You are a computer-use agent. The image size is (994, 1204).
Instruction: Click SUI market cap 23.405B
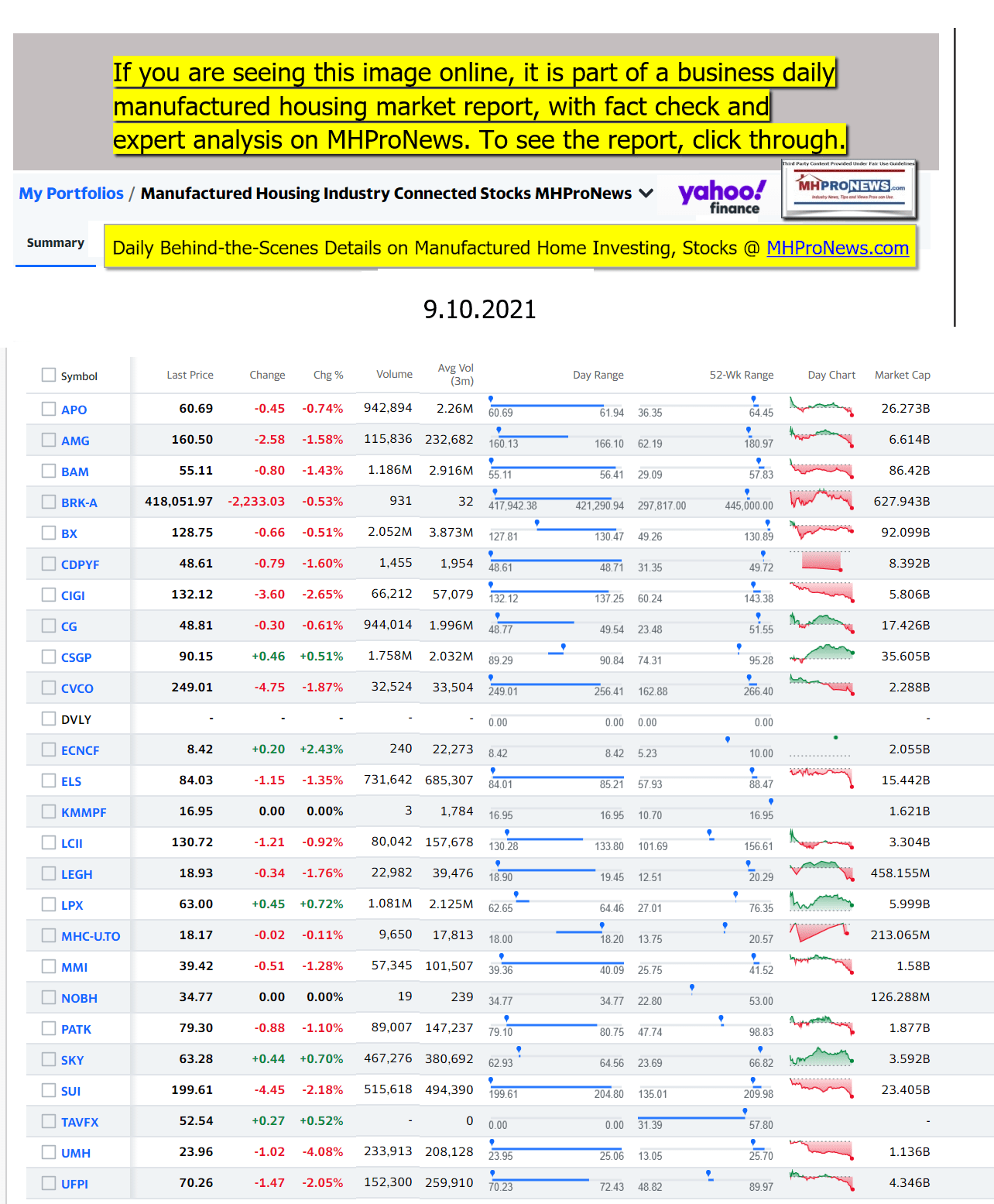coord(906,1090)
